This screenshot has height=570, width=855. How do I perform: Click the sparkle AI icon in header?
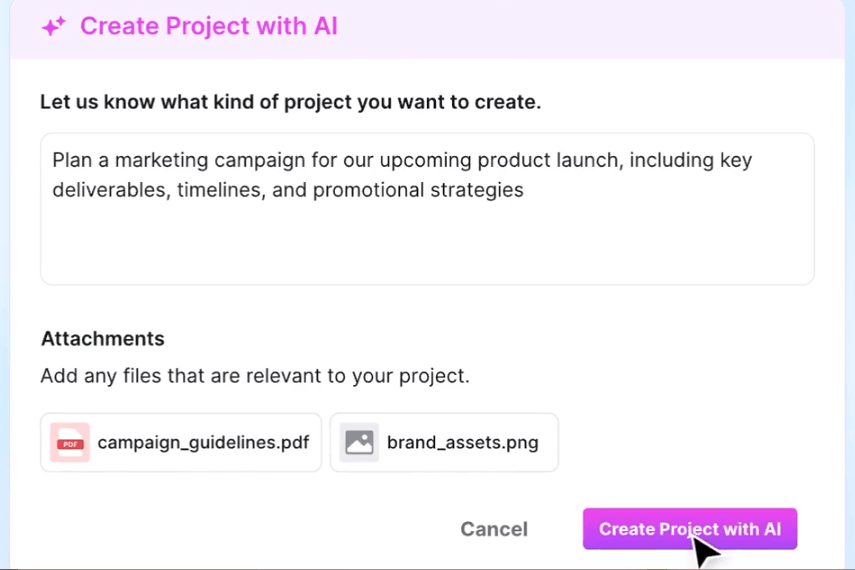(x=54, y=26)
